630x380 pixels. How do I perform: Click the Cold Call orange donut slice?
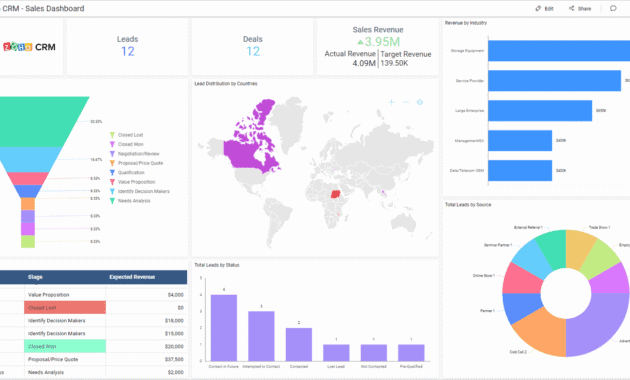(543, 334)
